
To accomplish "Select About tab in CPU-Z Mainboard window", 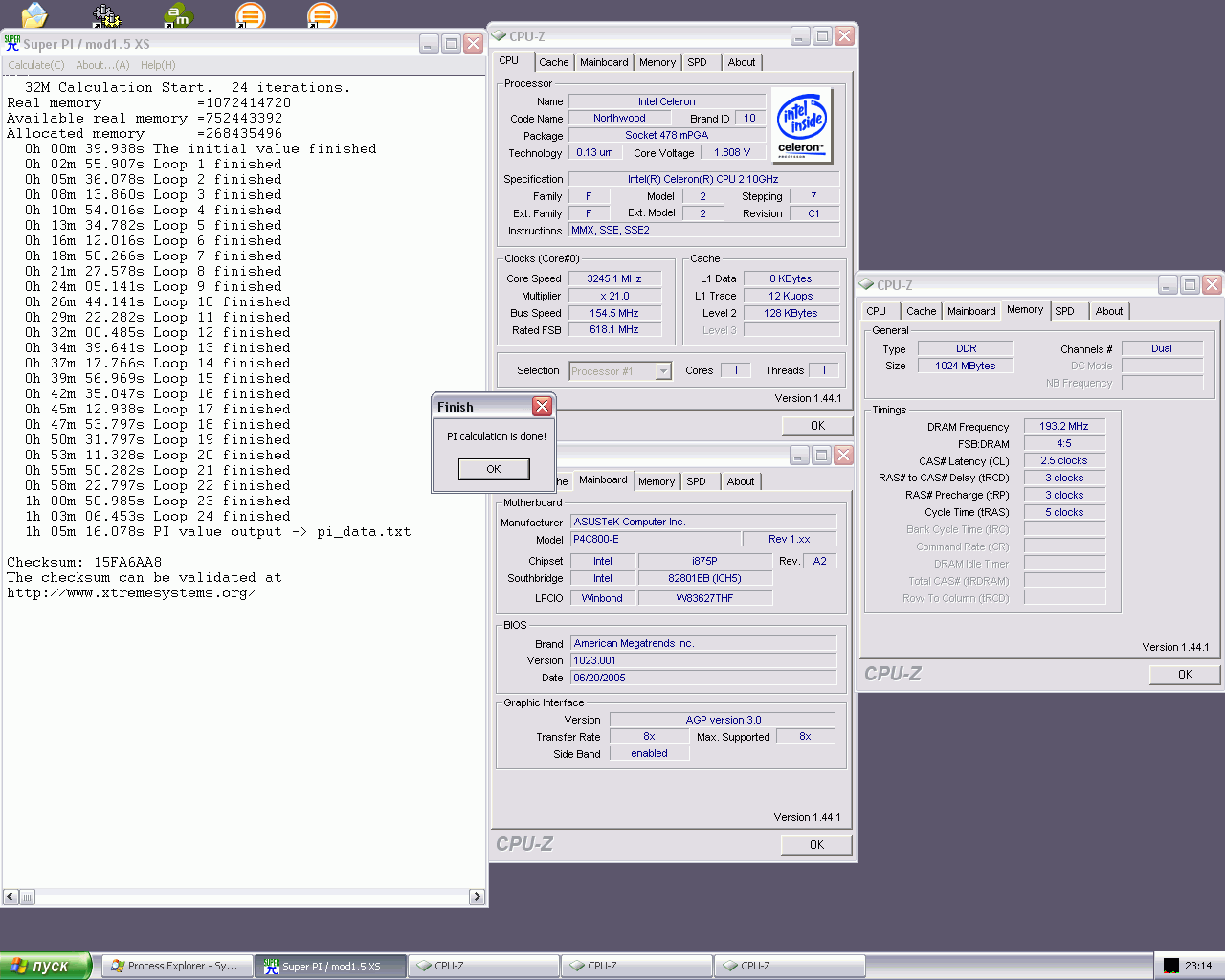I will (741, 481).
